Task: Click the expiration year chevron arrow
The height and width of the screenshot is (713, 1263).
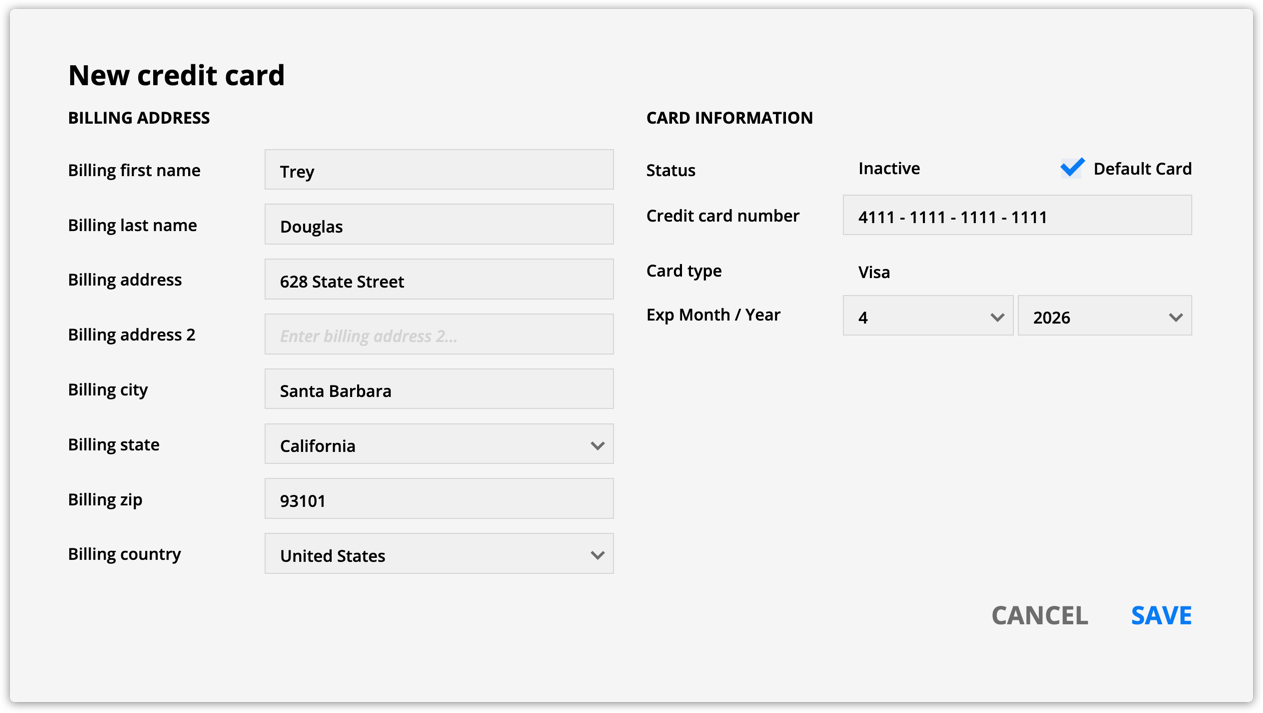Action: 1176,317
